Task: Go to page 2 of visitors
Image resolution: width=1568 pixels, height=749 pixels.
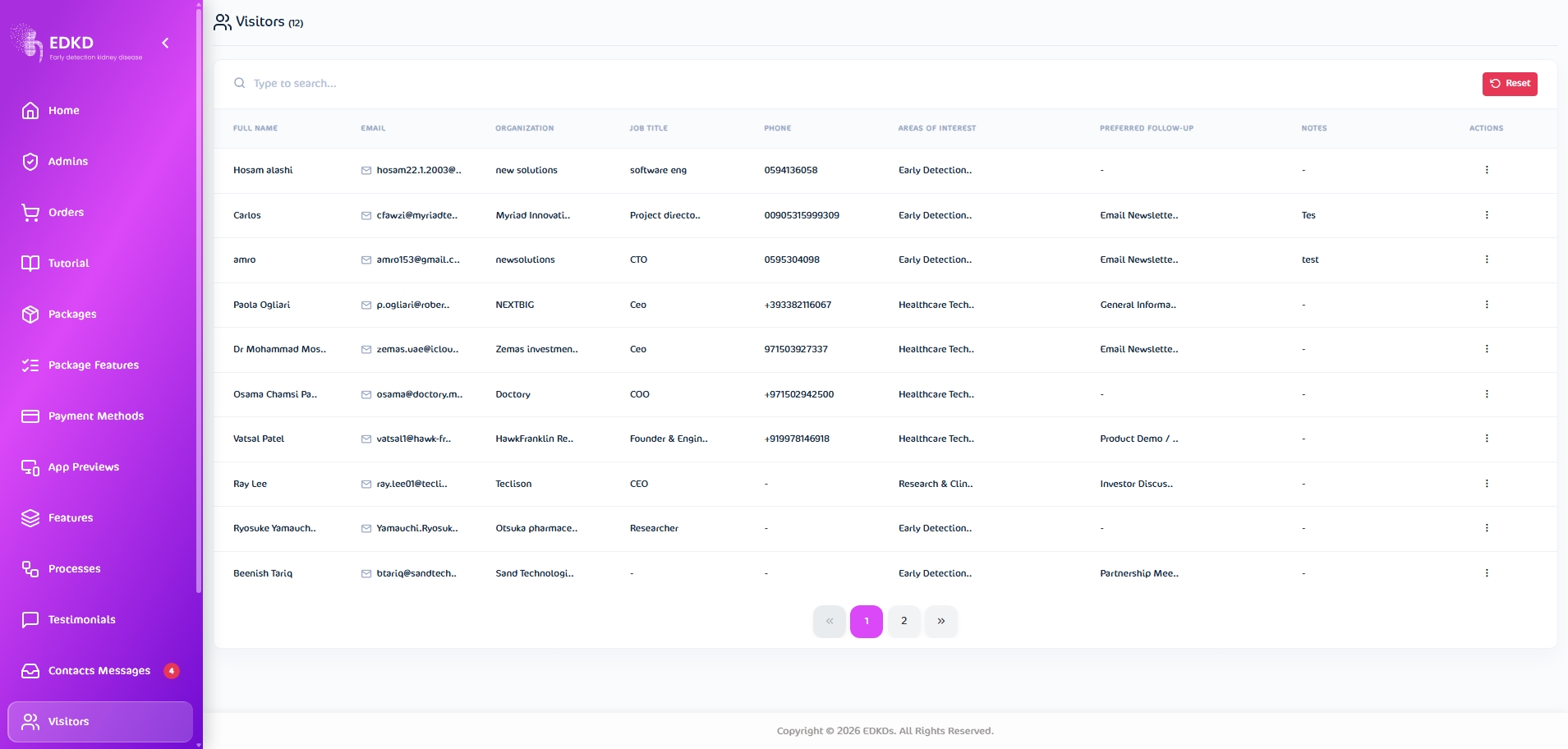Action: (904, 622)
